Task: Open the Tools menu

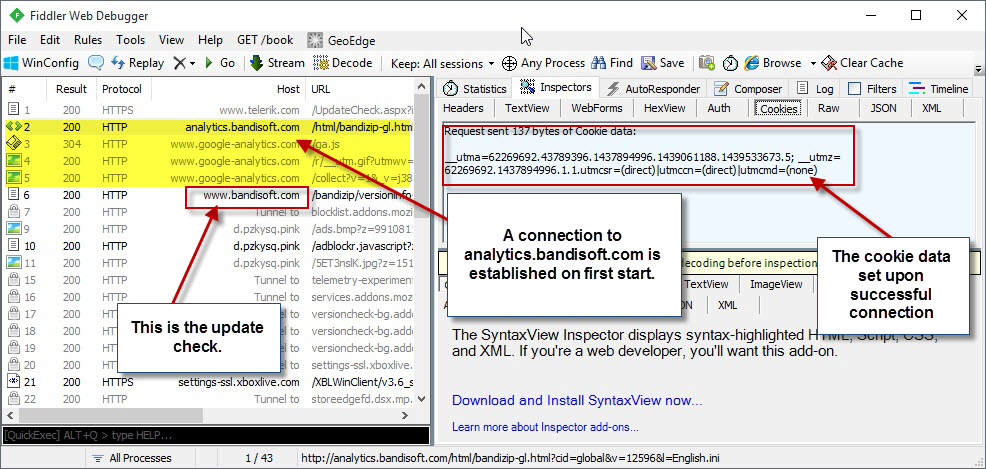Action: 131,40
